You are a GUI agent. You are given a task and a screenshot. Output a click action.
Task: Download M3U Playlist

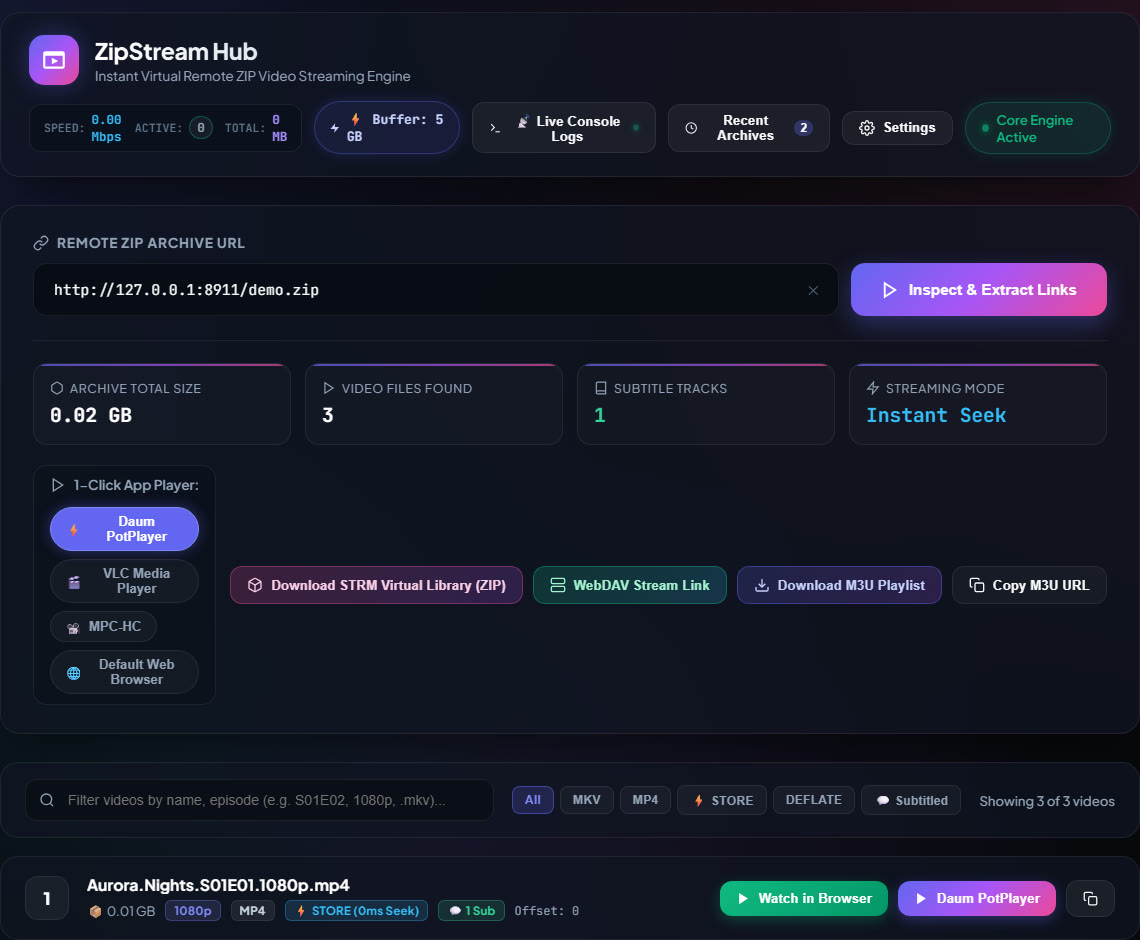point(839,585)
